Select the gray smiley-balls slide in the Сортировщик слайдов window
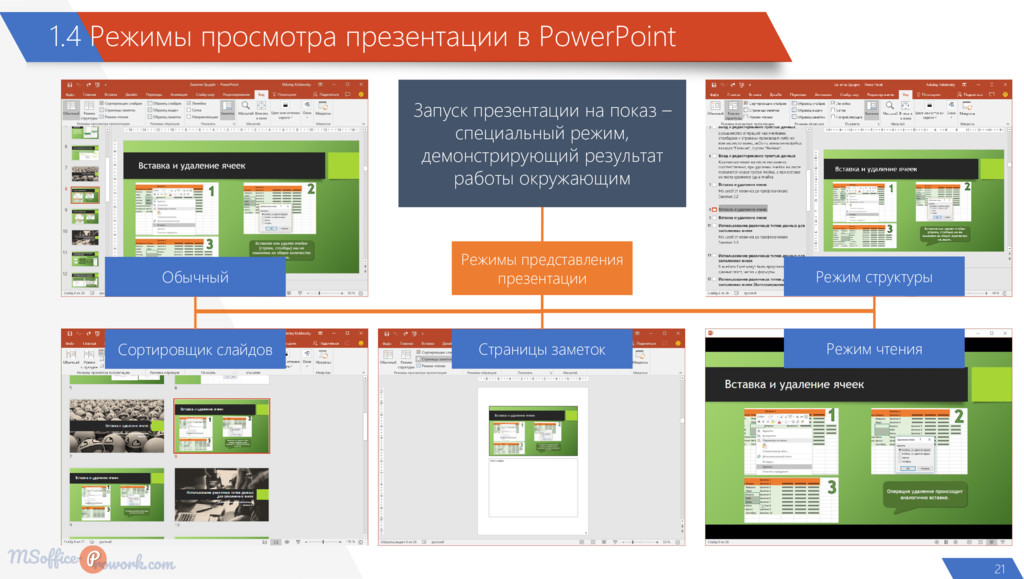Image resolution: width=1024 pixels, height=579 pixels. (117, 426)
